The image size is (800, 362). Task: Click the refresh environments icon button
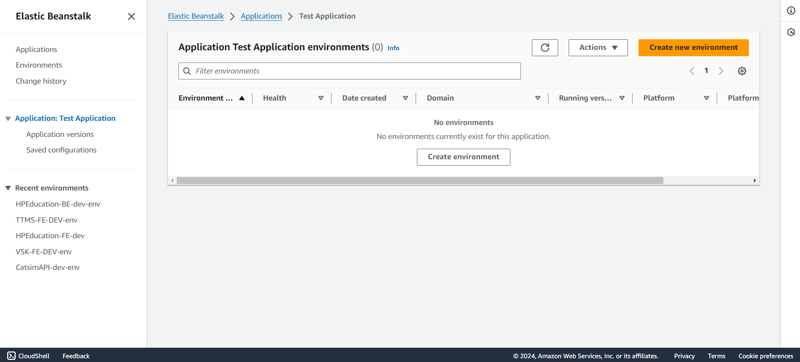[x=545, y=47]
